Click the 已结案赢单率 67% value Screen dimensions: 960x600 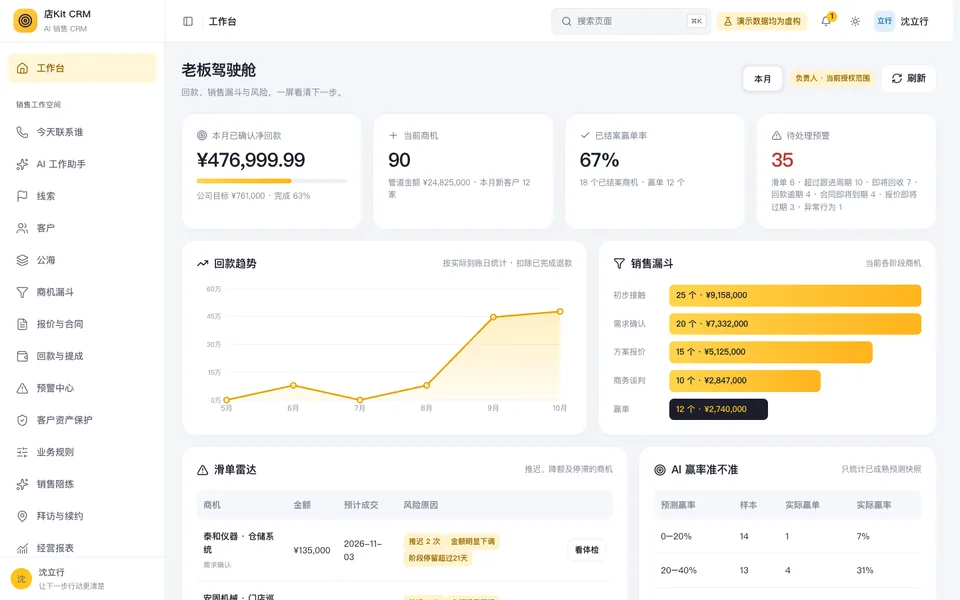click(x=599, y=160)
